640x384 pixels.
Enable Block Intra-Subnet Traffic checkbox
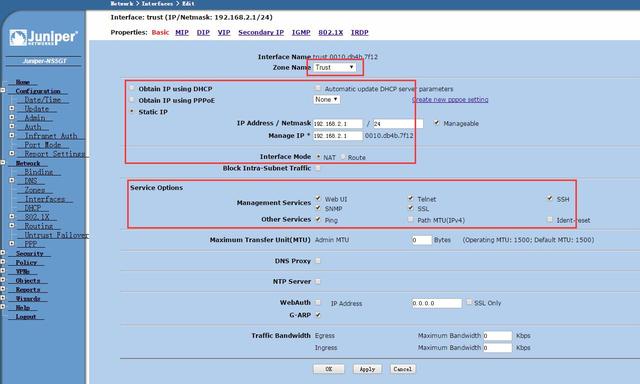(x=318, y=168)
